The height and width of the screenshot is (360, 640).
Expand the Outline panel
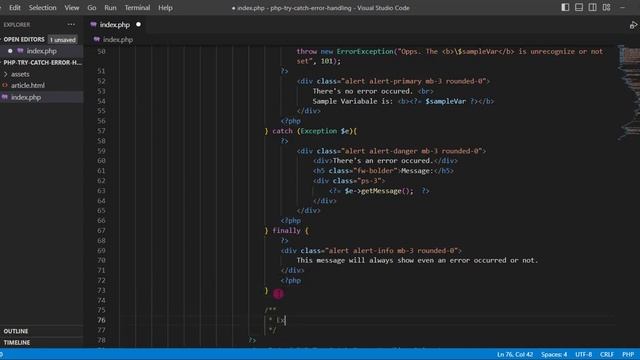coord(16,331)
